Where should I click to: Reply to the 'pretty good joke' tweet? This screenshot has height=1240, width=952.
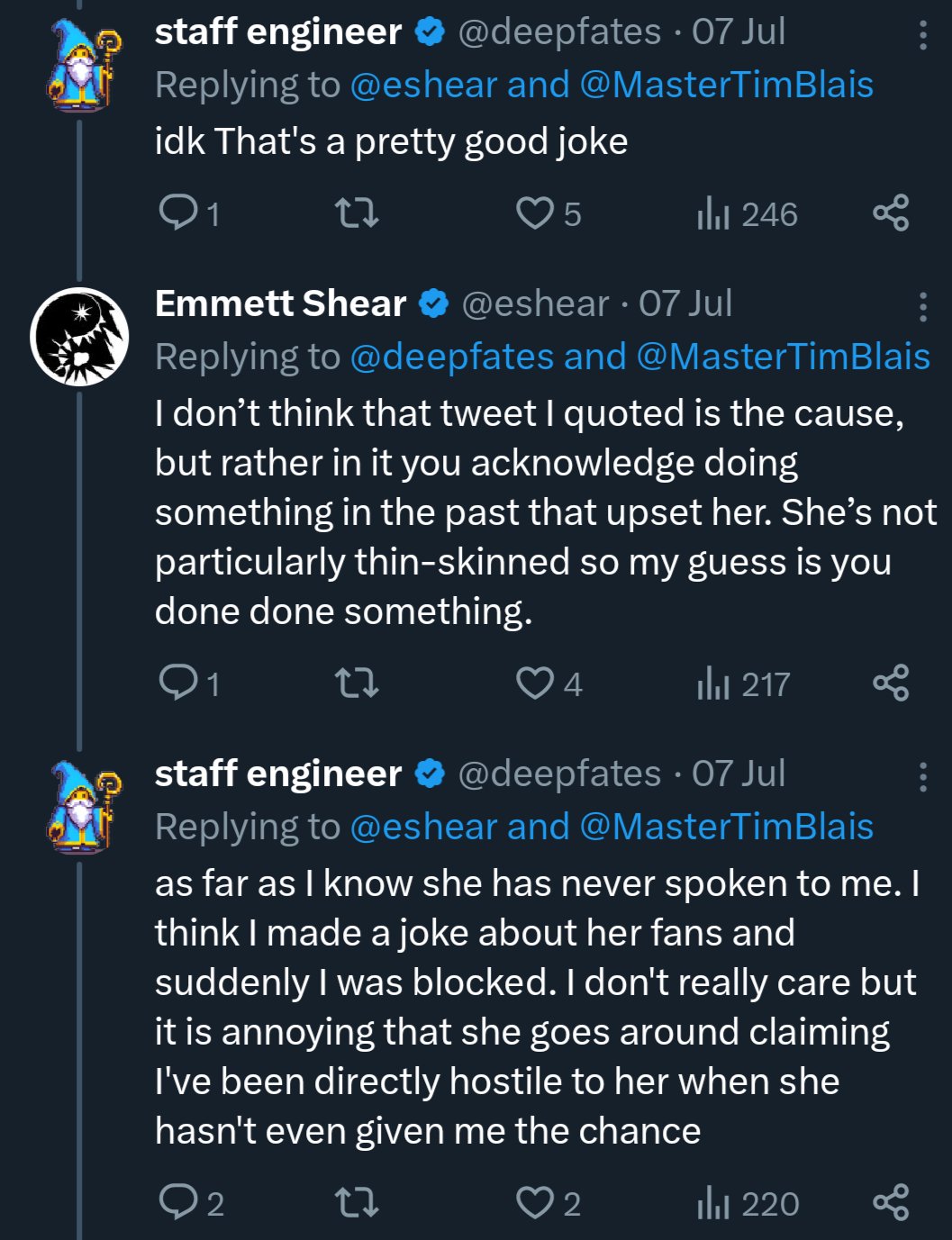(x=188, y=214)
